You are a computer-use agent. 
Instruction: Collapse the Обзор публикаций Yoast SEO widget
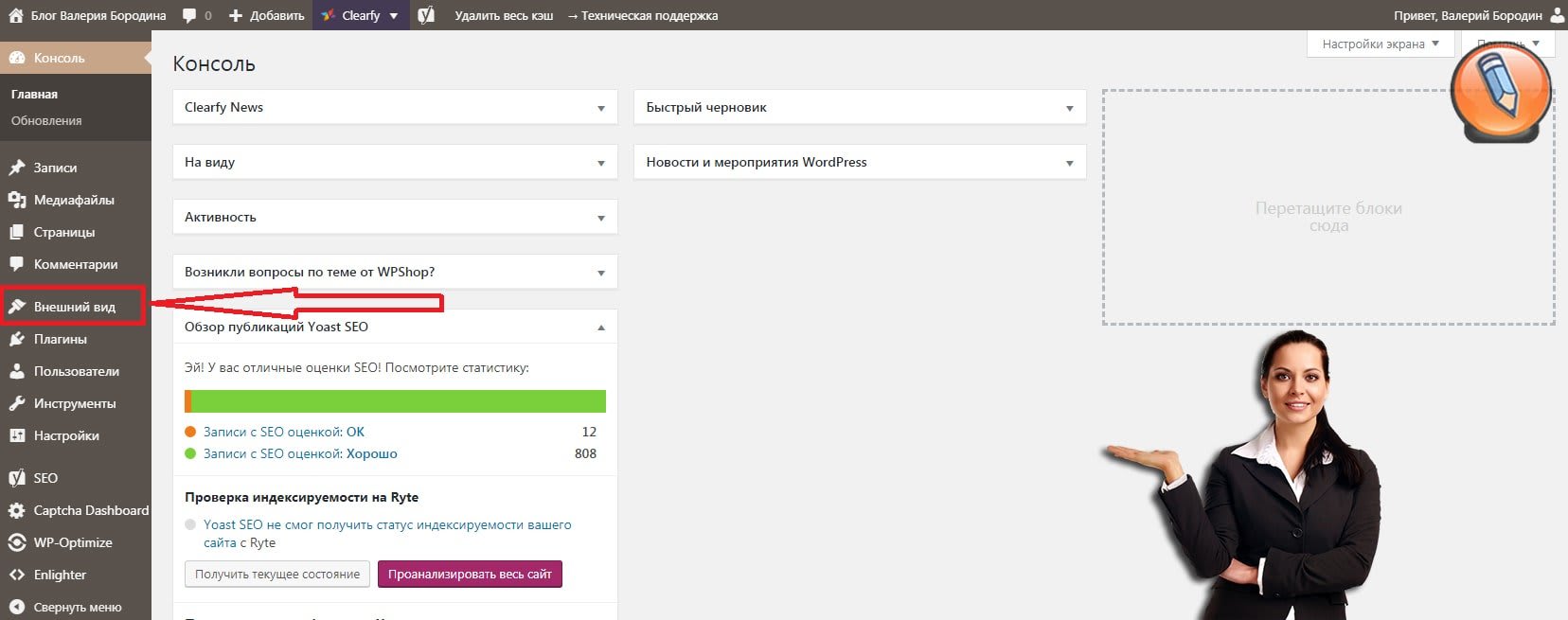(600, 328)
